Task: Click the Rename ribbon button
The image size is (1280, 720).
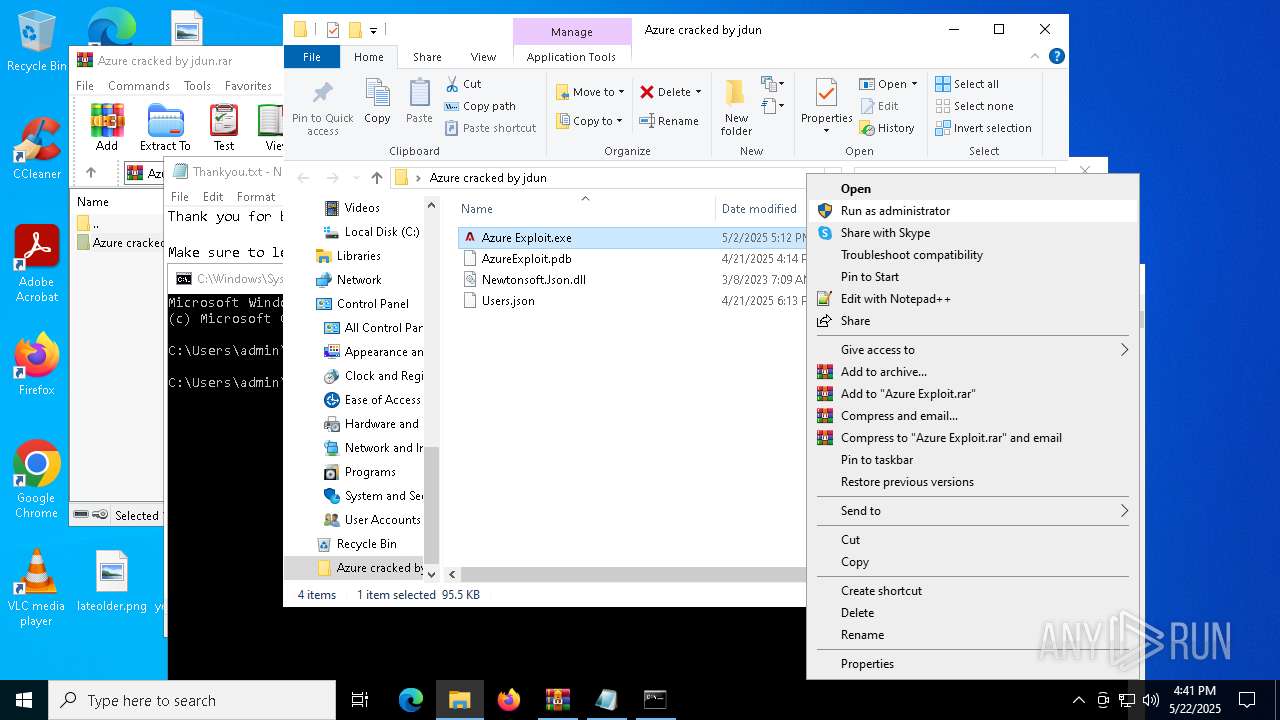Action: (x=669, y=121)
